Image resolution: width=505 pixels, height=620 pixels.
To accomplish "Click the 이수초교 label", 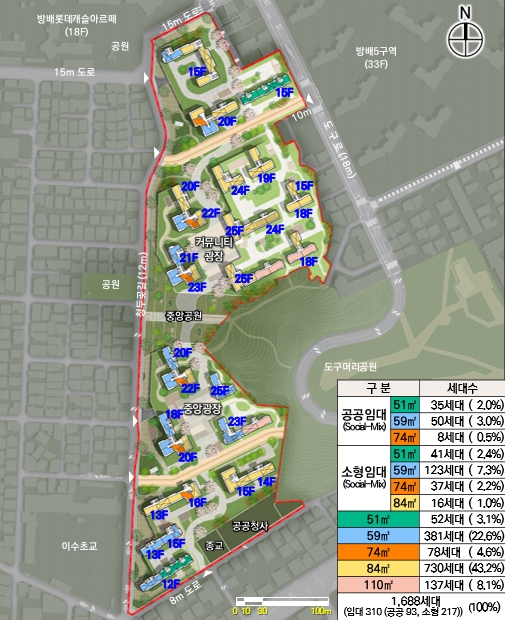I will (79, 546).
